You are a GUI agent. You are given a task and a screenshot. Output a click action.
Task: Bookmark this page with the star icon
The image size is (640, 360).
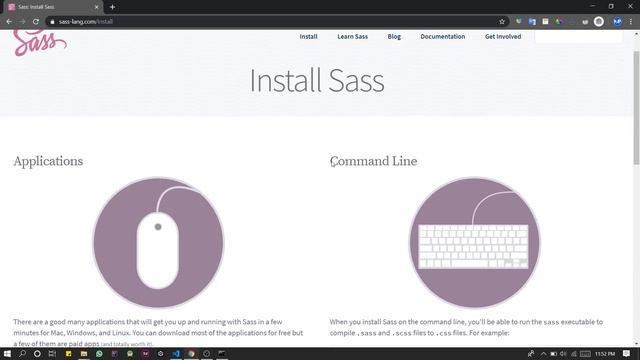coord(502,22)
